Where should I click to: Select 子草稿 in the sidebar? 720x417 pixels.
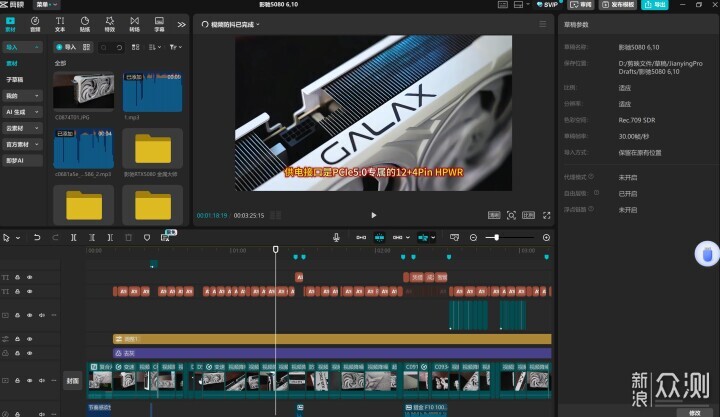click(15, 79)
